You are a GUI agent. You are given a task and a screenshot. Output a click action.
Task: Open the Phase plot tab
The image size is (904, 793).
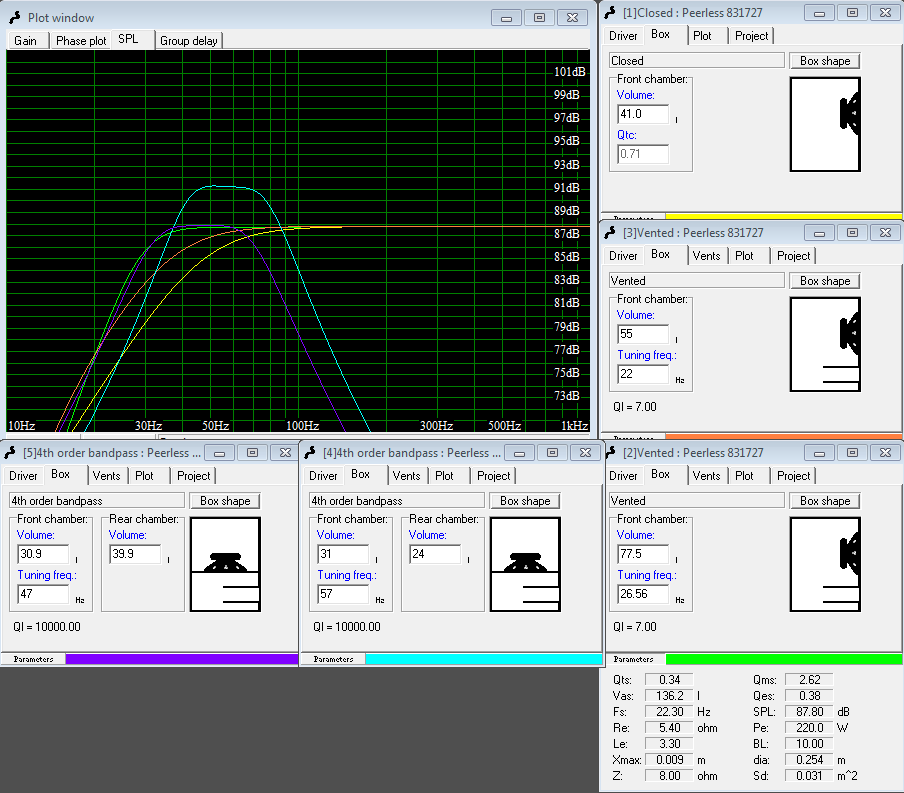pyautogui.click(x=81, y=41)
